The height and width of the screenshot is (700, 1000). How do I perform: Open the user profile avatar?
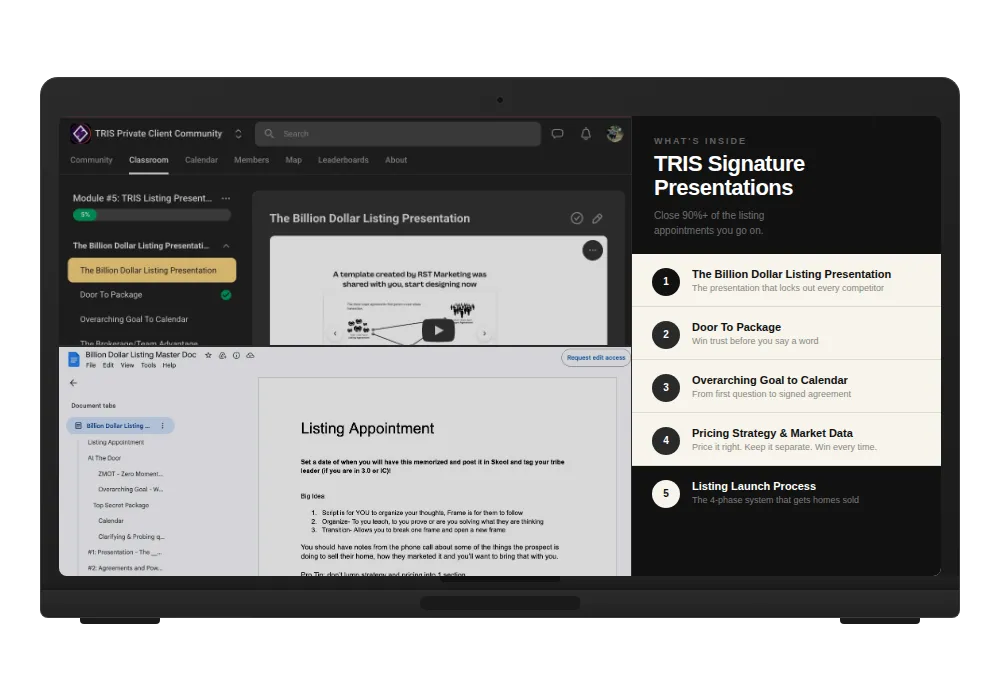[614, 134]
